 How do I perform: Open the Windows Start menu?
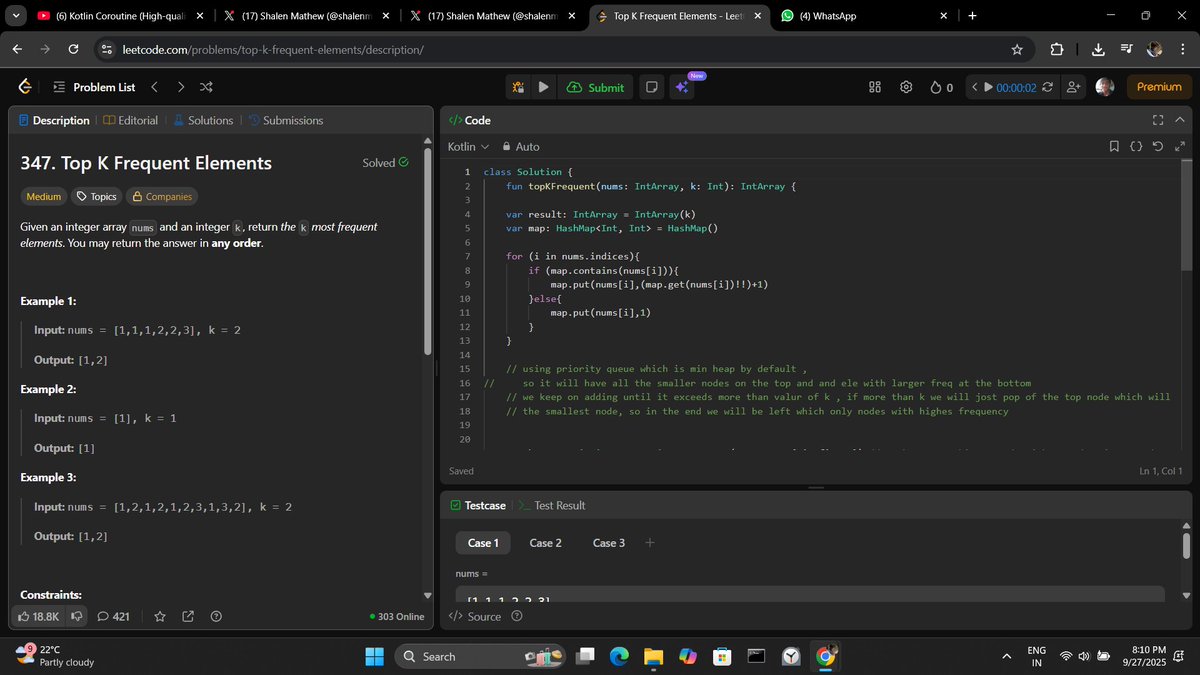point(374,656)
